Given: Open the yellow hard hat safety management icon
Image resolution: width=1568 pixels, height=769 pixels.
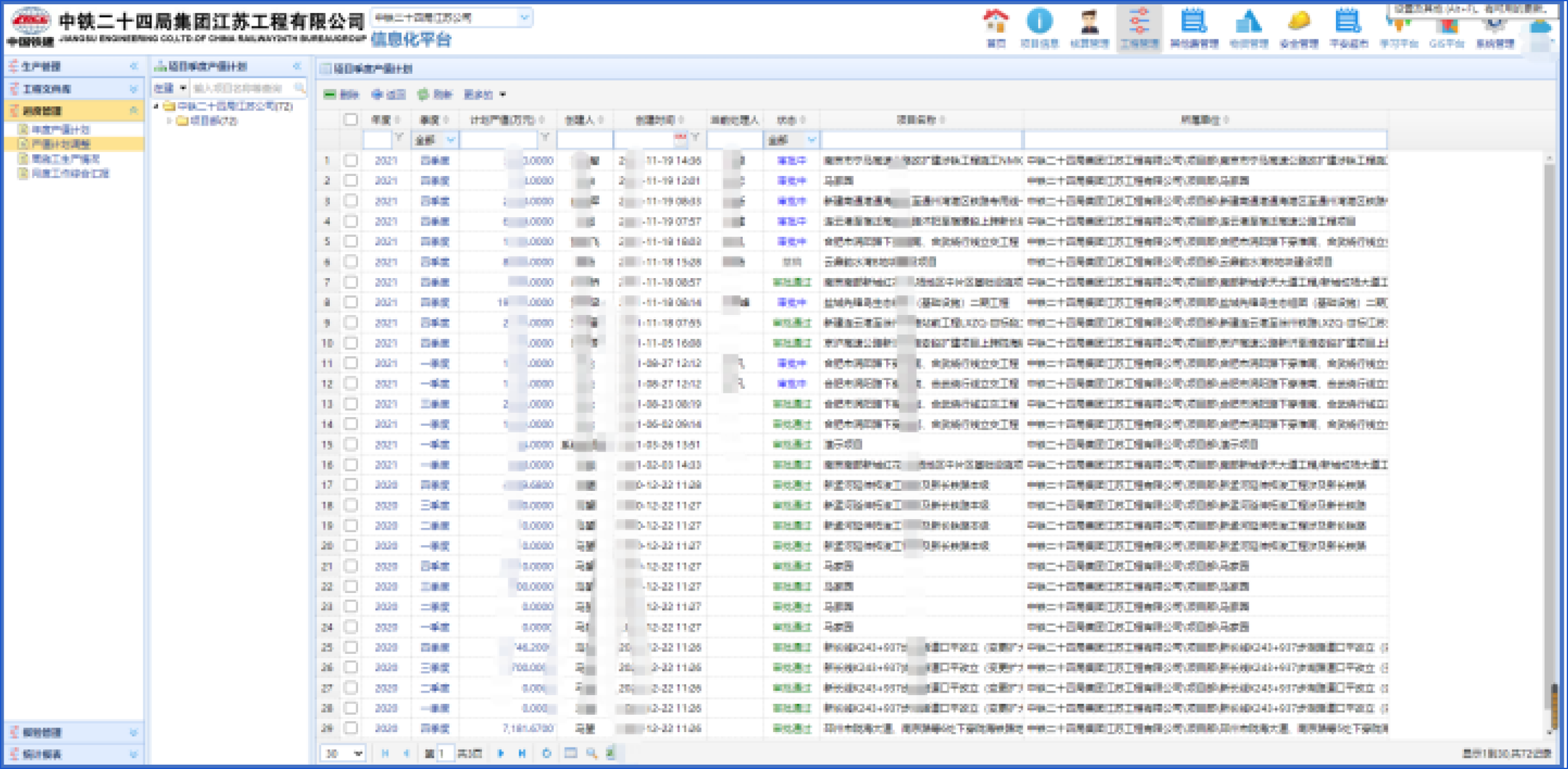Looking at the screenshot, I should [x=1299, y=22].
